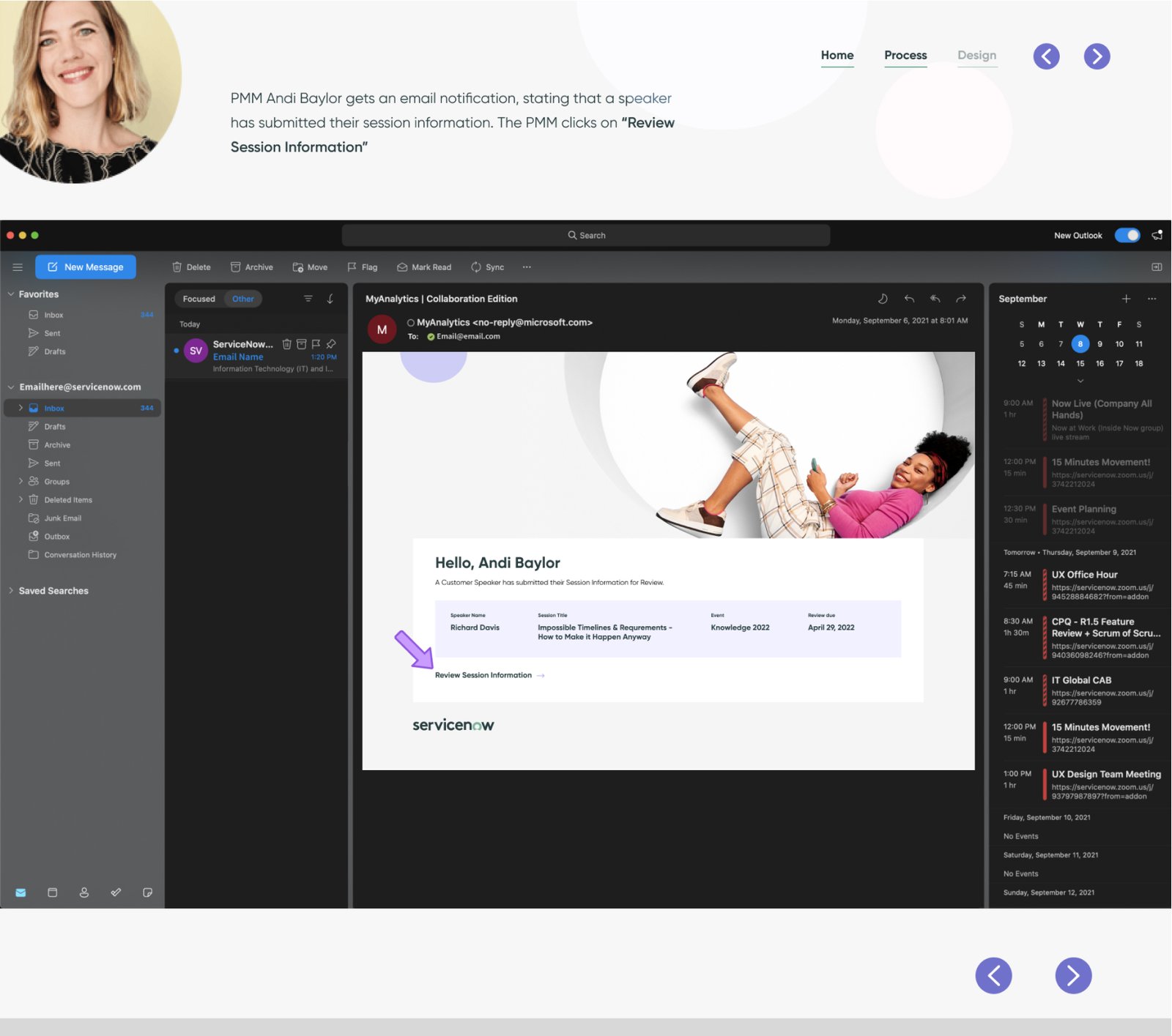Click Review Session Information link
Image resolution: width=1172 pixels, height=1036 pixels.
pos(489,675)
